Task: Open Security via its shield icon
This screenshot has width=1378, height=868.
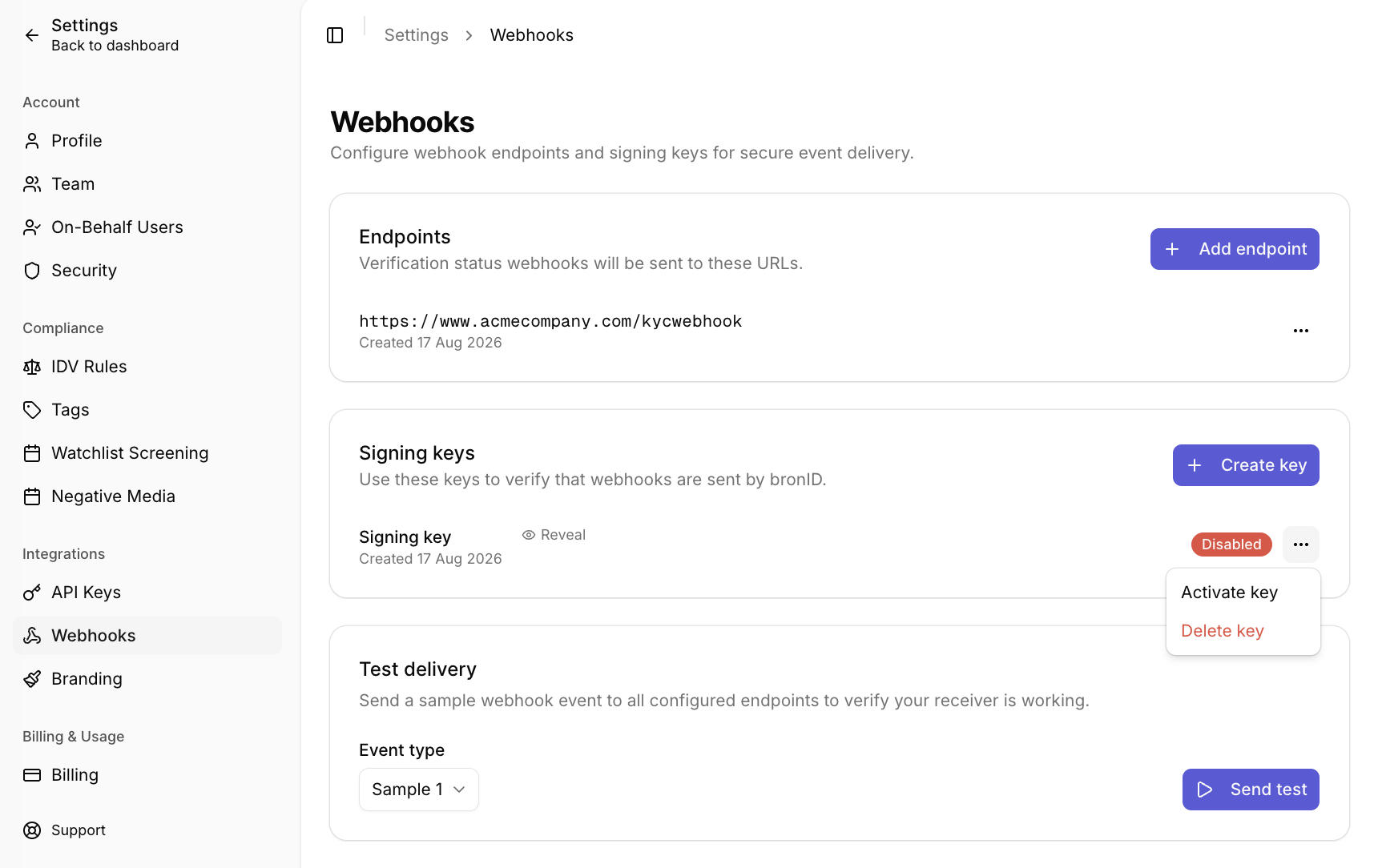Action: pos(32,271)
